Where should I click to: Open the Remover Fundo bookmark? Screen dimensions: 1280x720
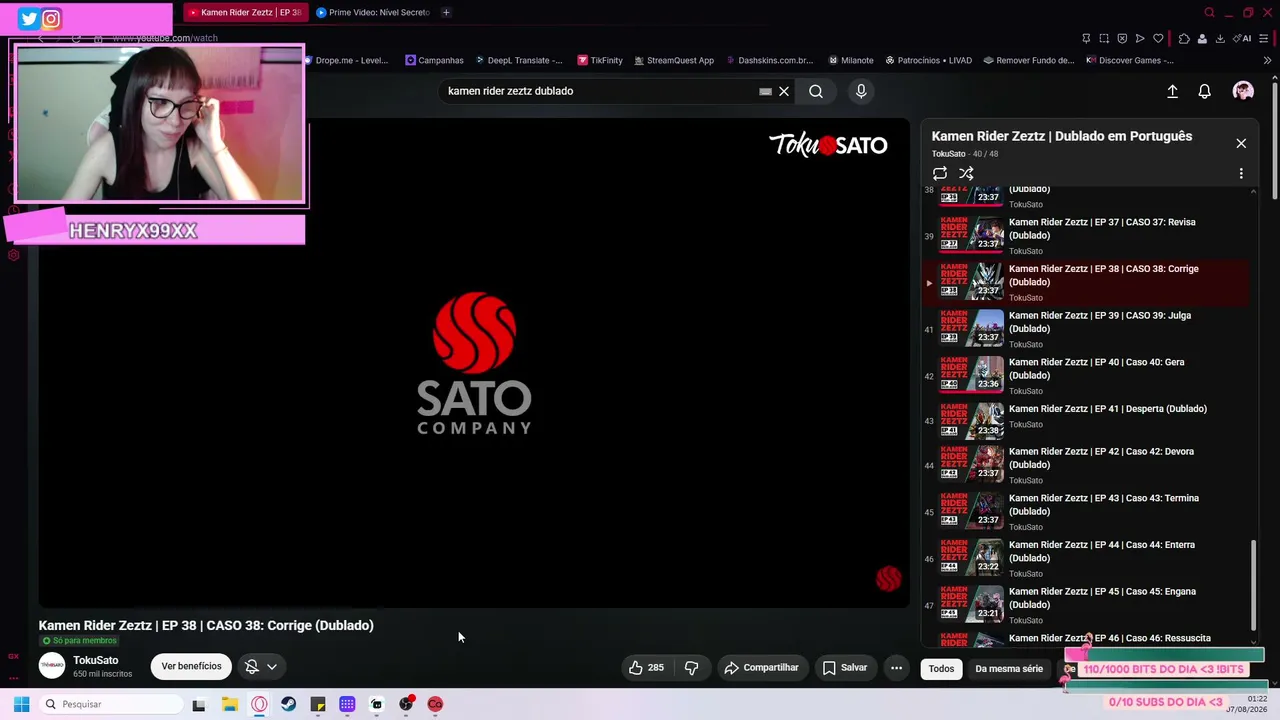click(1028, 60)
